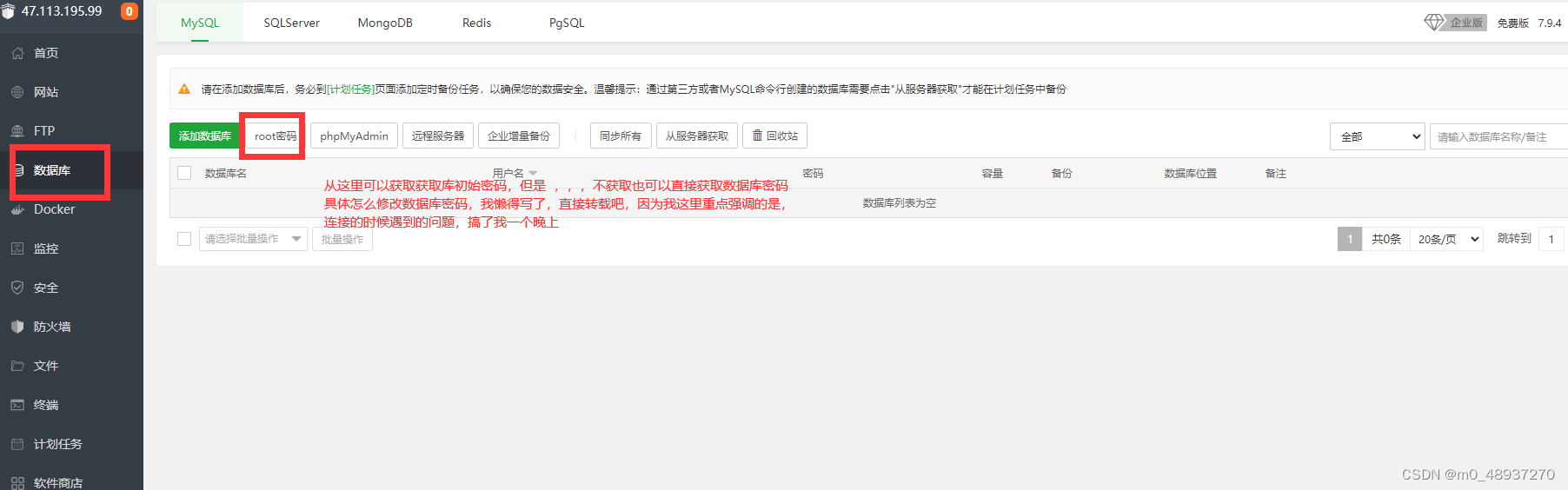This screenshot has width=1568, height=490.
Task: Open the 防火墙 firewall icon
Action: [17, 327]
